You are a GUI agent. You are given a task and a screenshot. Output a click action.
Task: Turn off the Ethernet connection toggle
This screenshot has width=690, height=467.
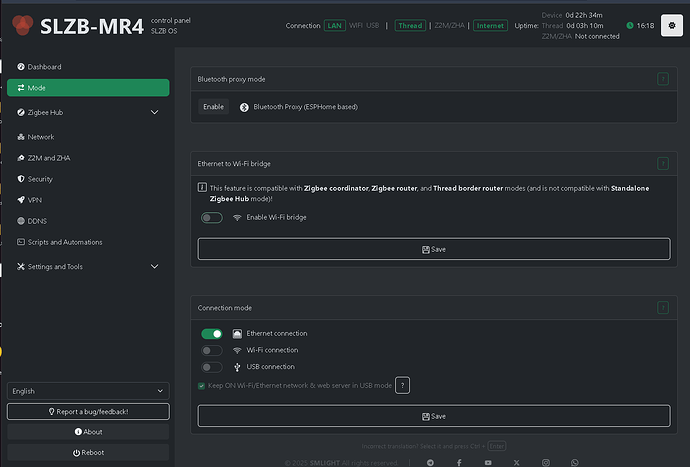coord(211,334)
